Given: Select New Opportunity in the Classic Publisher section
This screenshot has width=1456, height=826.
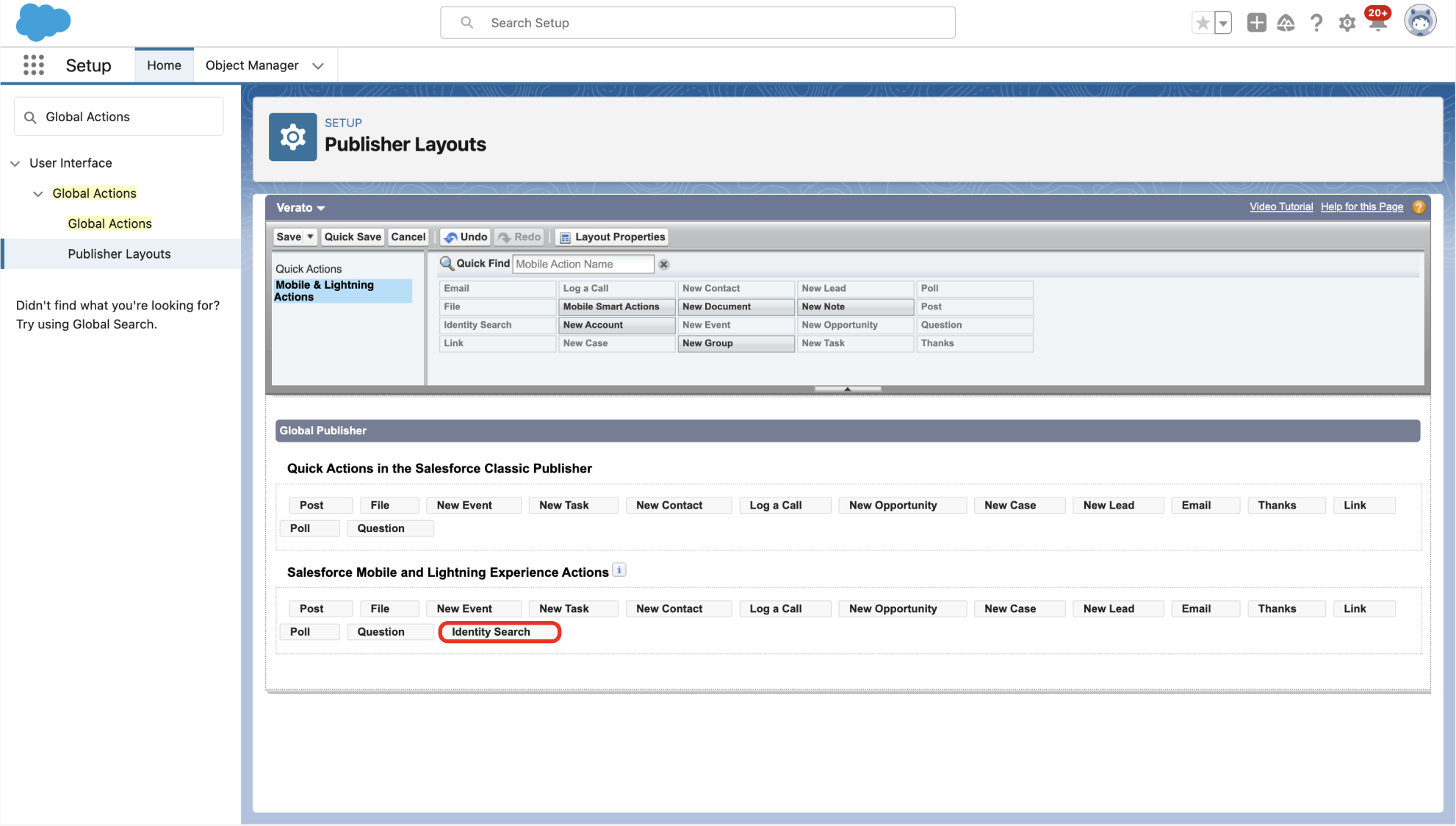Looking at the screenshot, I should point(902,506).
